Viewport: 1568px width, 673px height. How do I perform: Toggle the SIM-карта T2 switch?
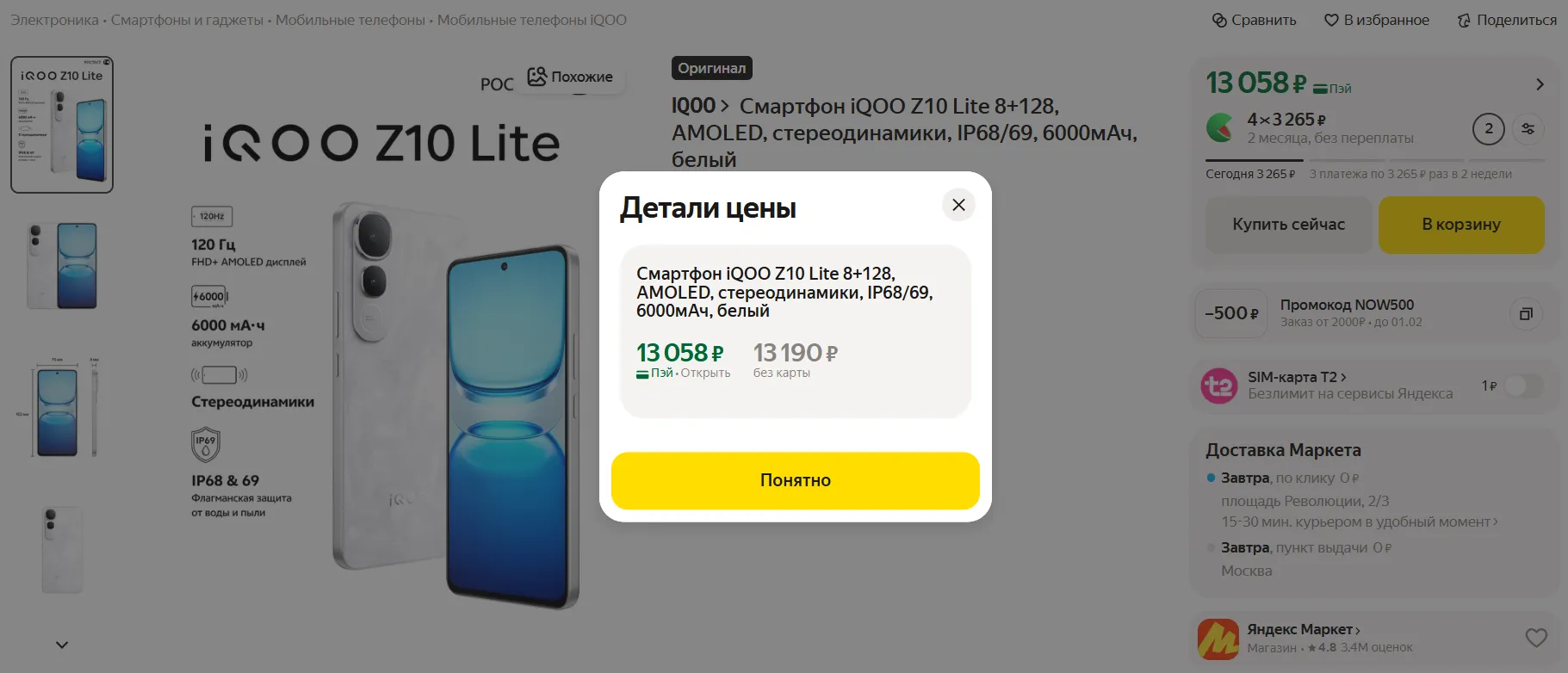click(1522, 386)
